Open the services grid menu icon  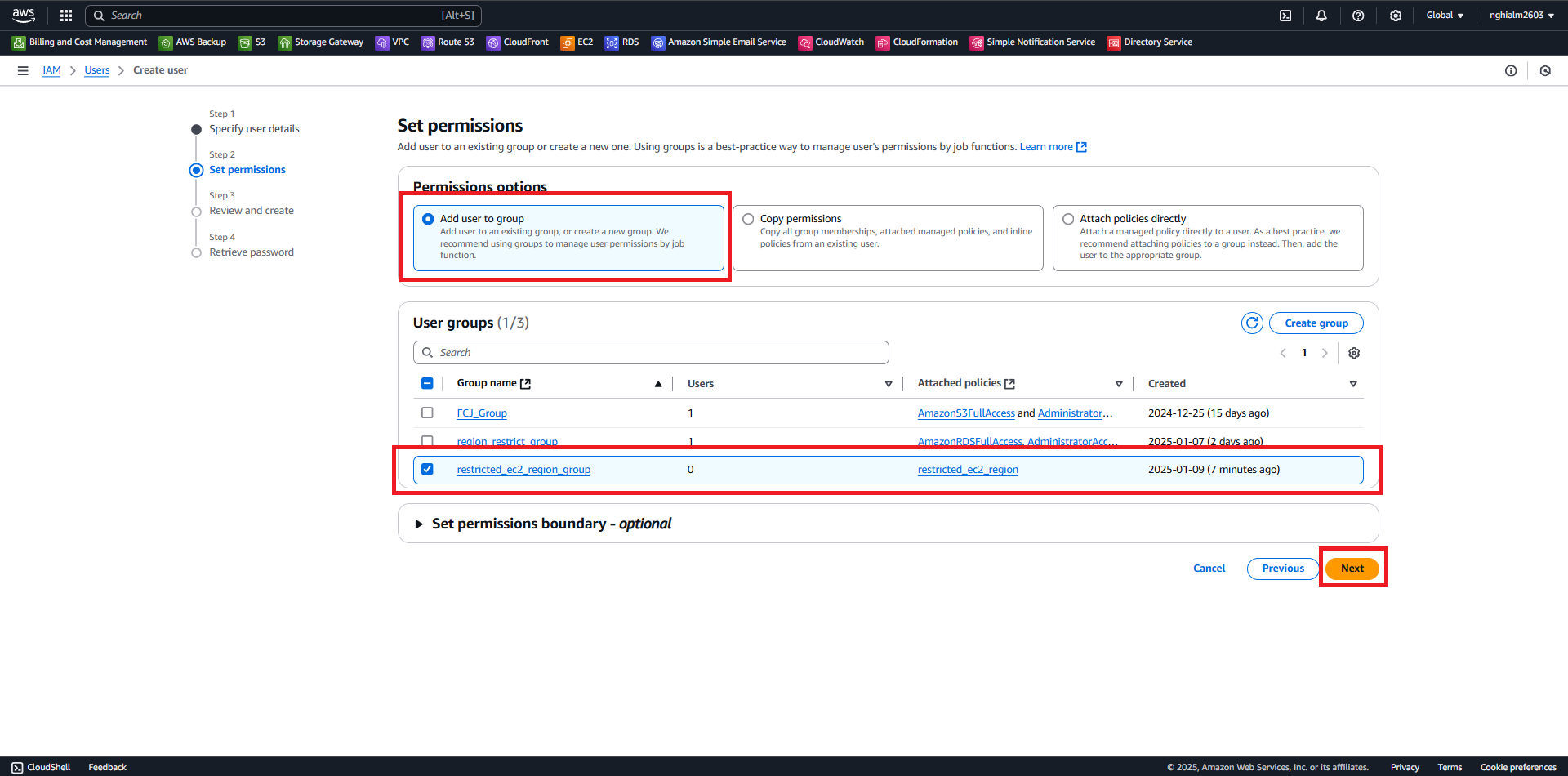click(66, 16)
